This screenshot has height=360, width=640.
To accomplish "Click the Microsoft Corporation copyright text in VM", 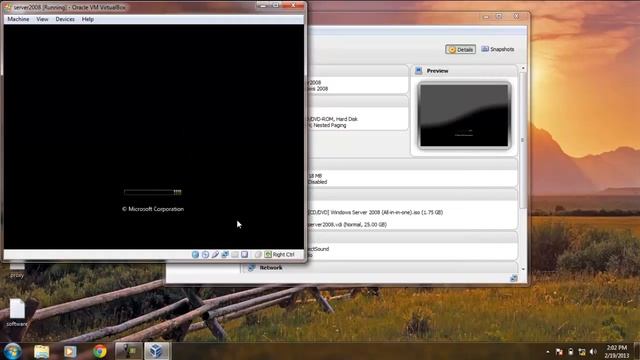I will (153, 209).
